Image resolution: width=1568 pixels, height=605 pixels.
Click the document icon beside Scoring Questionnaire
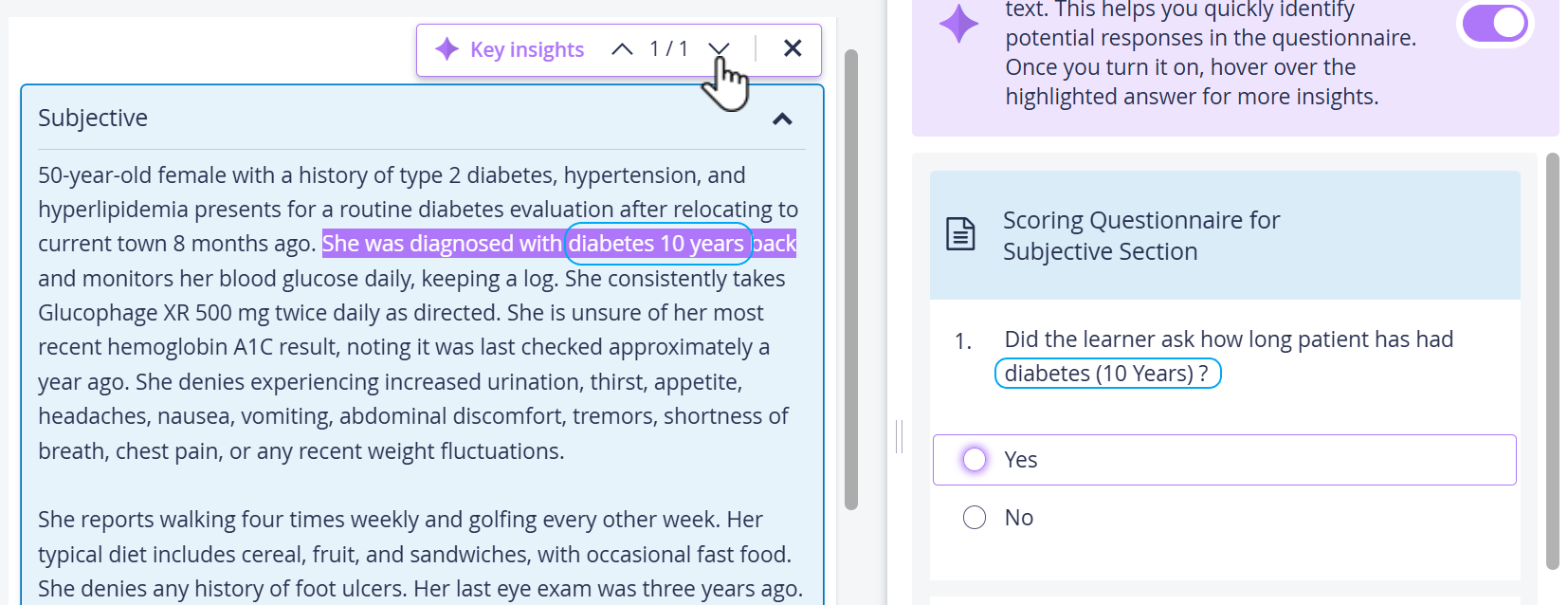pyautogui.click(x=960, y=233)
